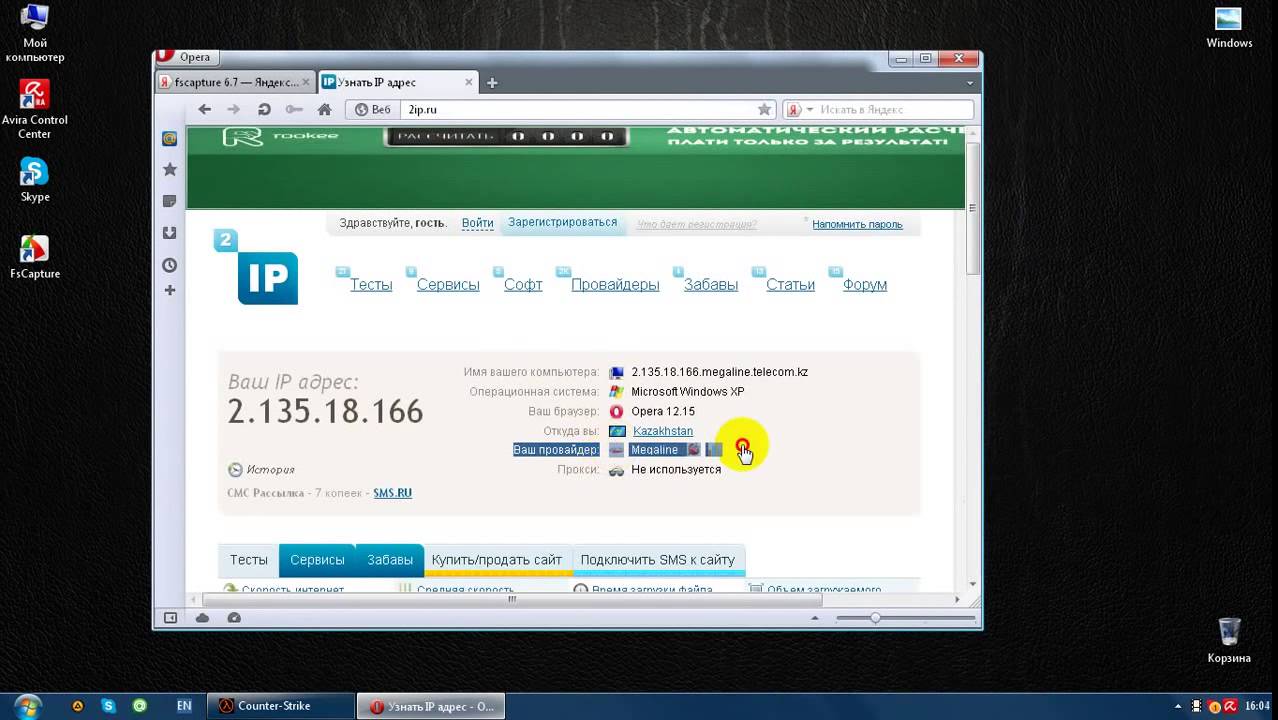This screenshot has width=1278, height=720.
Task: Open the Windows desktop shortcut icon
Action: click(1229, 27)
